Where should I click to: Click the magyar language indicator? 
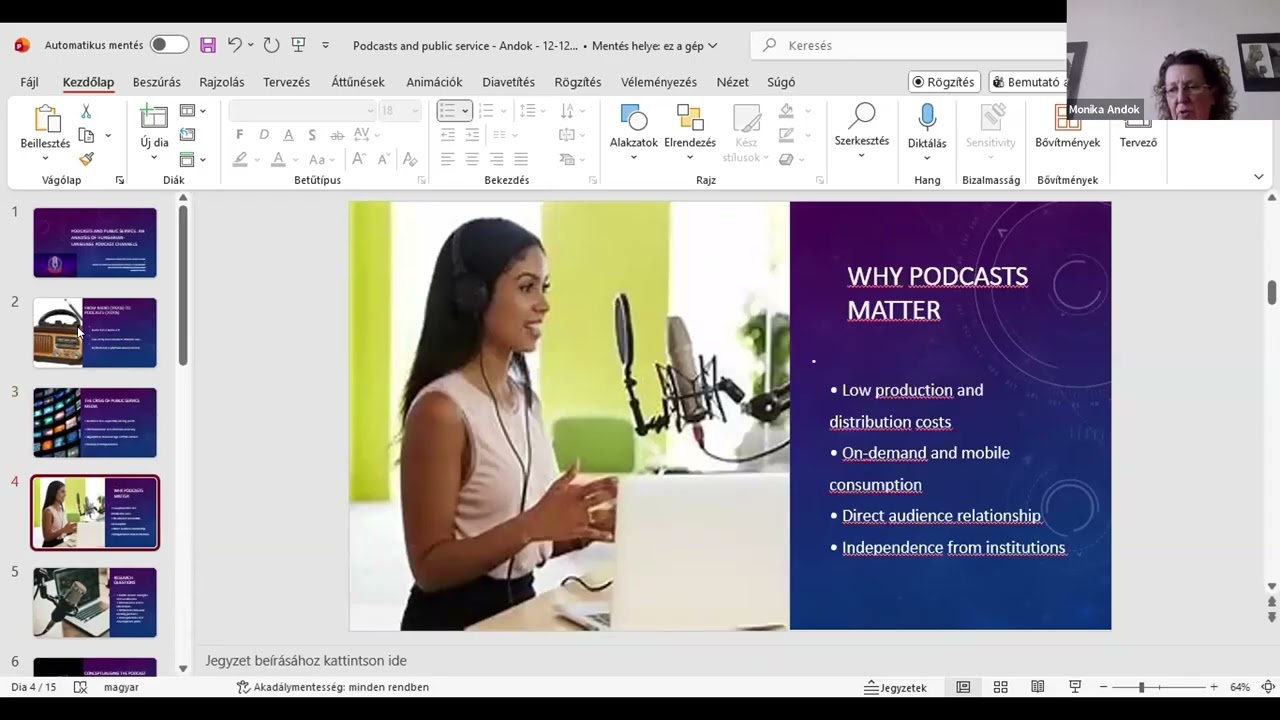point(122,688)
